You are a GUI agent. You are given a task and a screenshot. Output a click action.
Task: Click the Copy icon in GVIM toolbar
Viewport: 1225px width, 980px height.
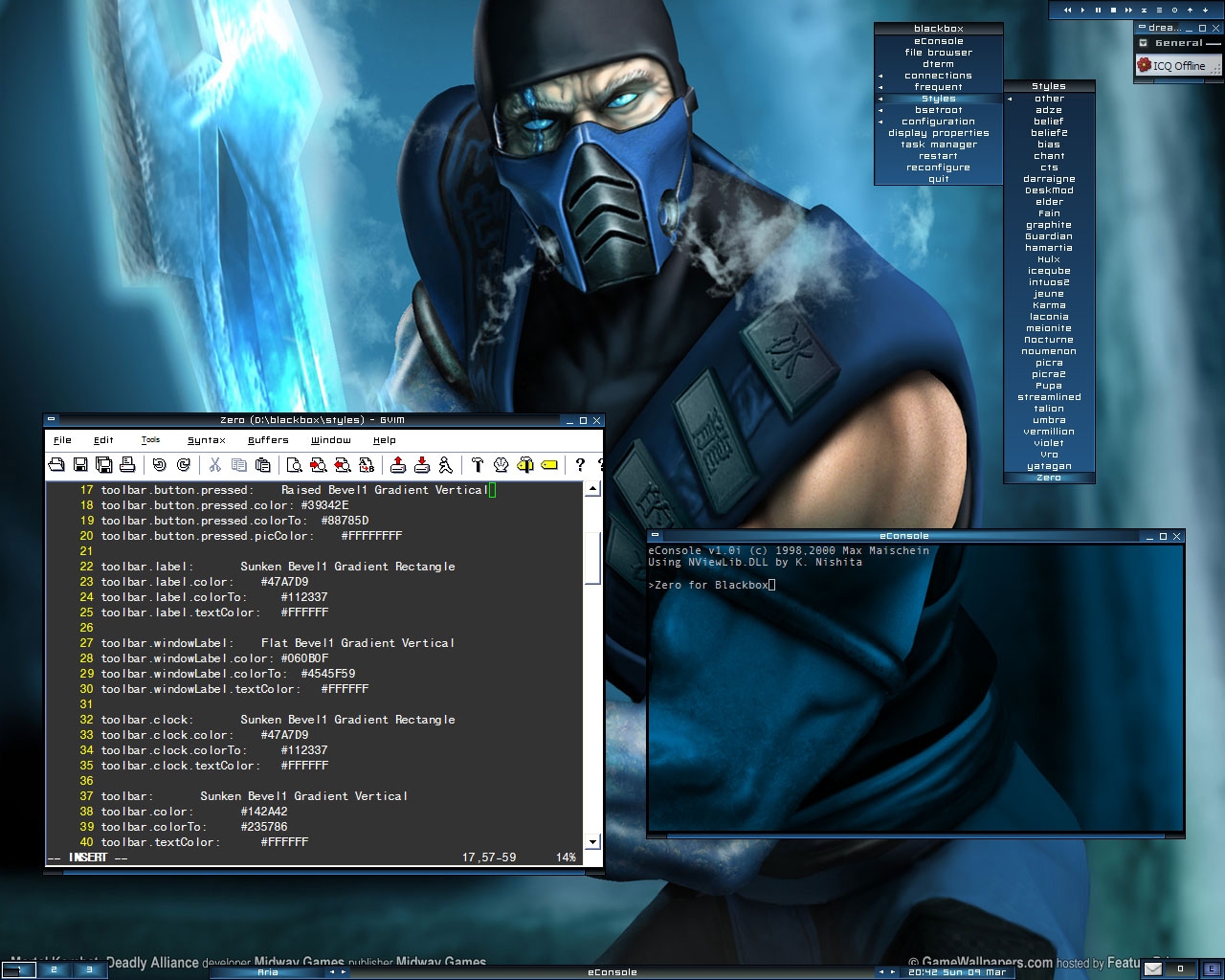[x=239, y=465]
